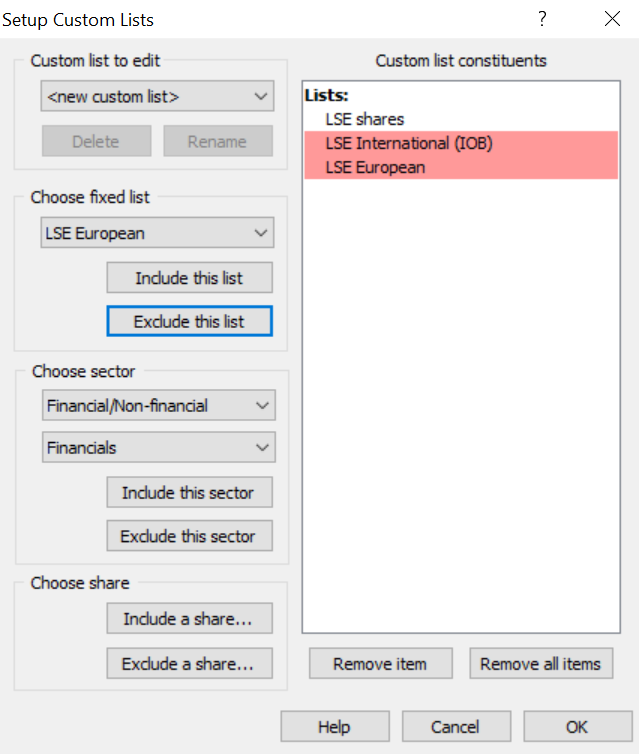Viewport: 639px width, 754px height.
Task: Open the Exclude a share dialog
Action: [189, 664]
